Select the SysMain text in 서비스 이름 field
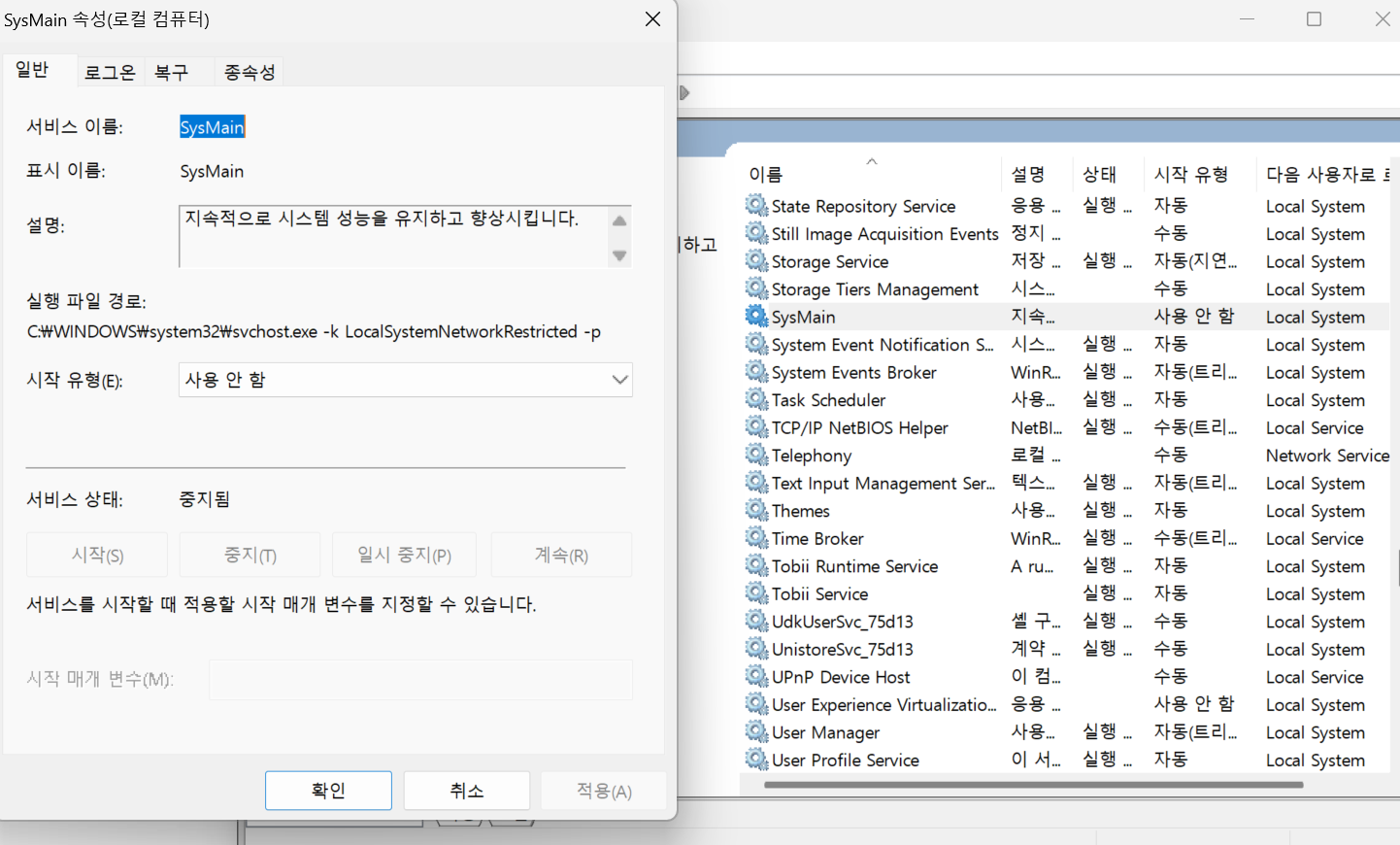This screenshot has height=845, width=1400. coord(212,126)
